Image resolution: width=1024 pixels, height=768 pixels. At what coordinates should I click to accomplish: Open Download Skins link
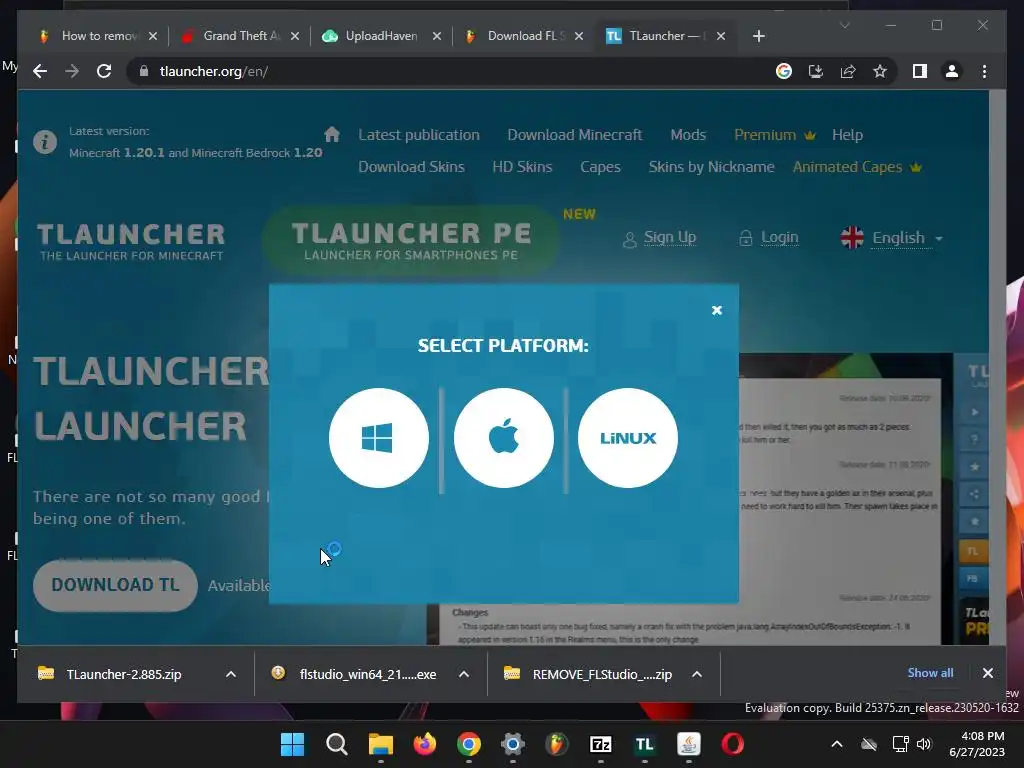click(411, 167)
